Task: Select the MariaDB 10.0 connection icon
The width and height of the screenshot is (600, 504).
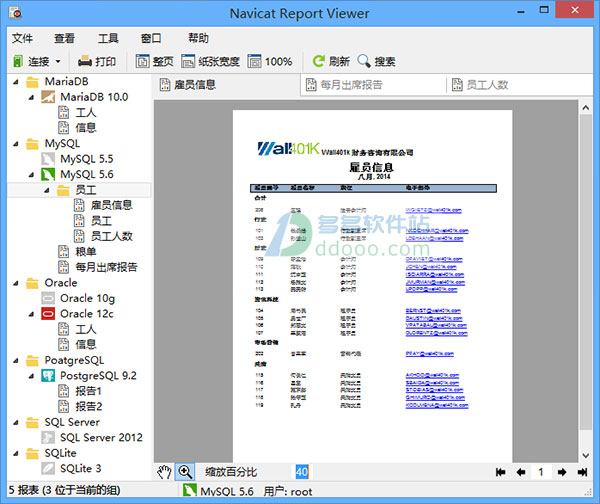Action: 48,97
